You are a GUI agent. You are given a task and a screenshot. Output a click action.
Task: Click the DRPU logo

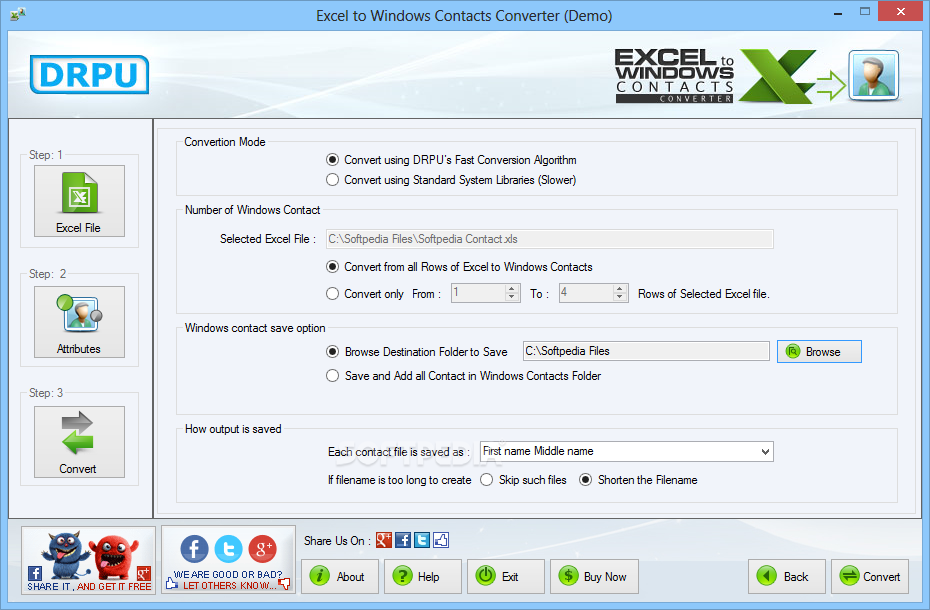pyautogui.click(x=90, y=75)
